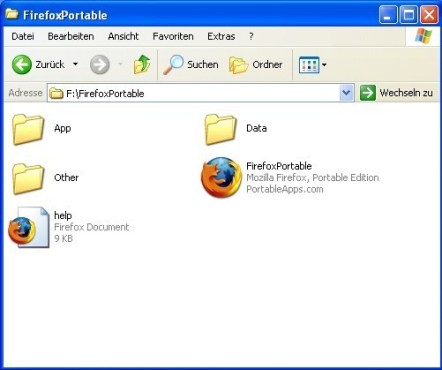
Task: Expand the Zurück history dropdown arrow
Action: [76, 64]
